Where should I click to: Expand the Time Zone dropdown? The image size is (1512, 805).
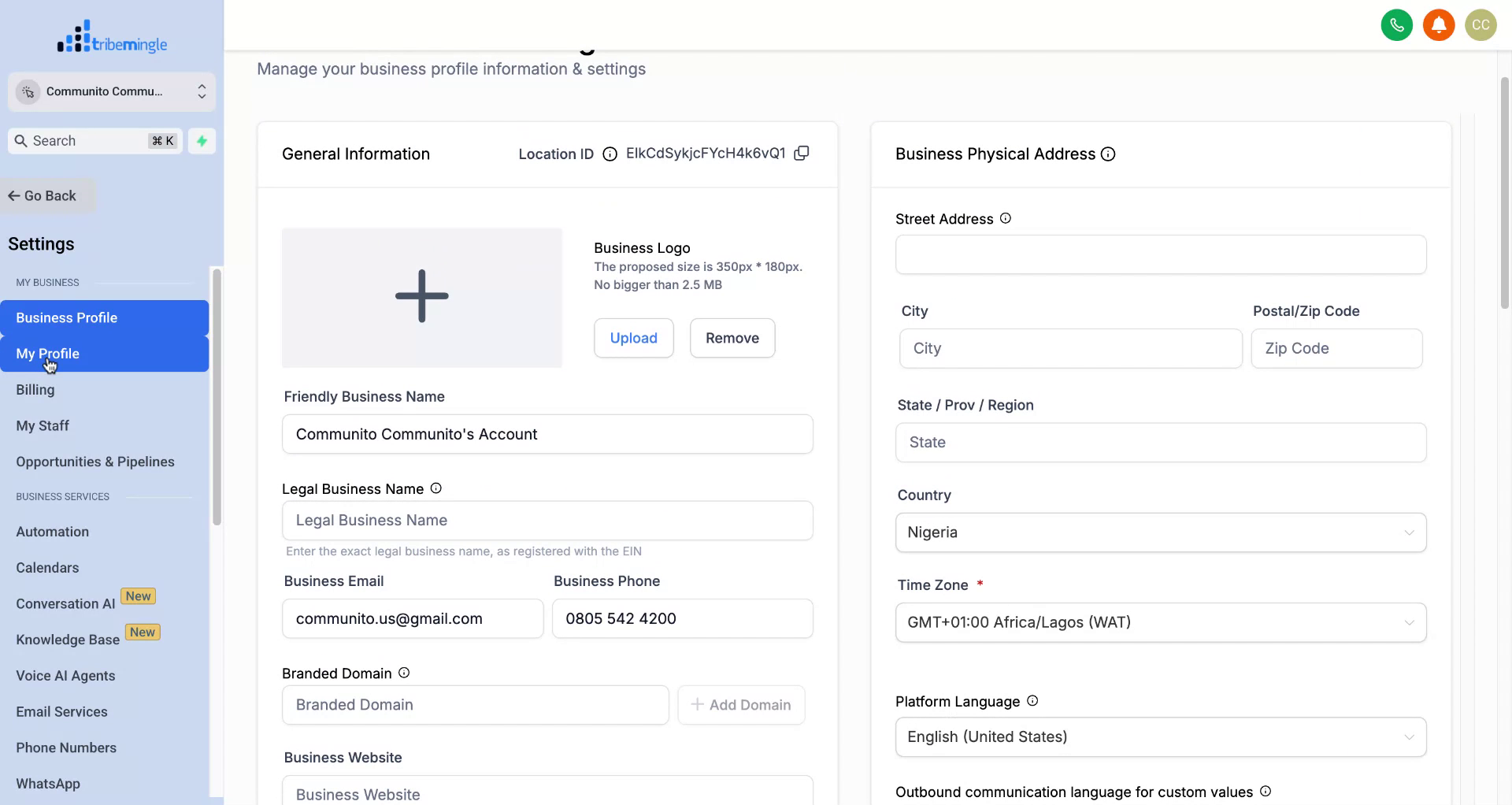click(1160, 622)
